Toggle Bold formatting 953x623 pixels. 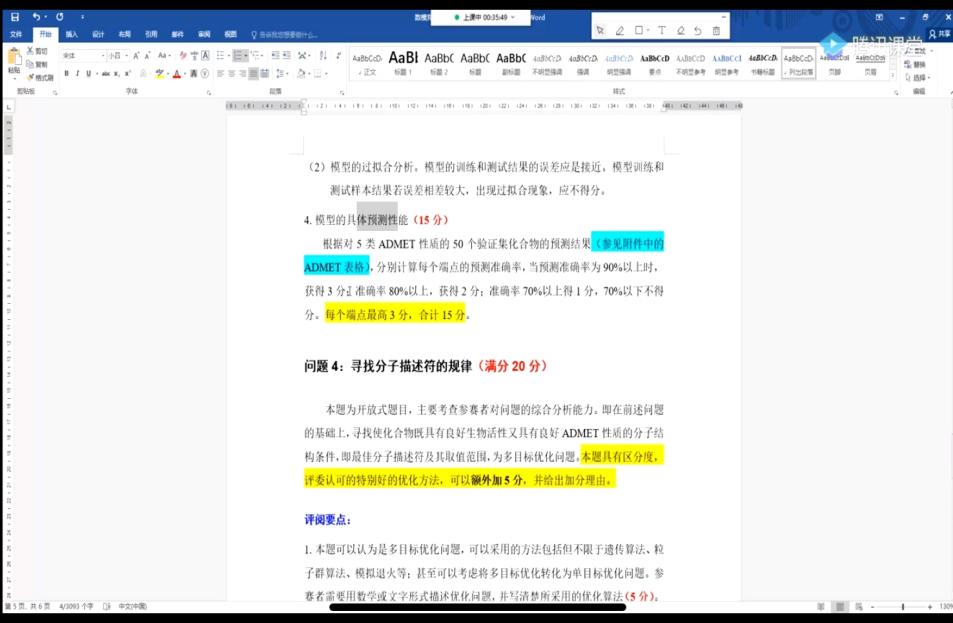pos(67,73)
